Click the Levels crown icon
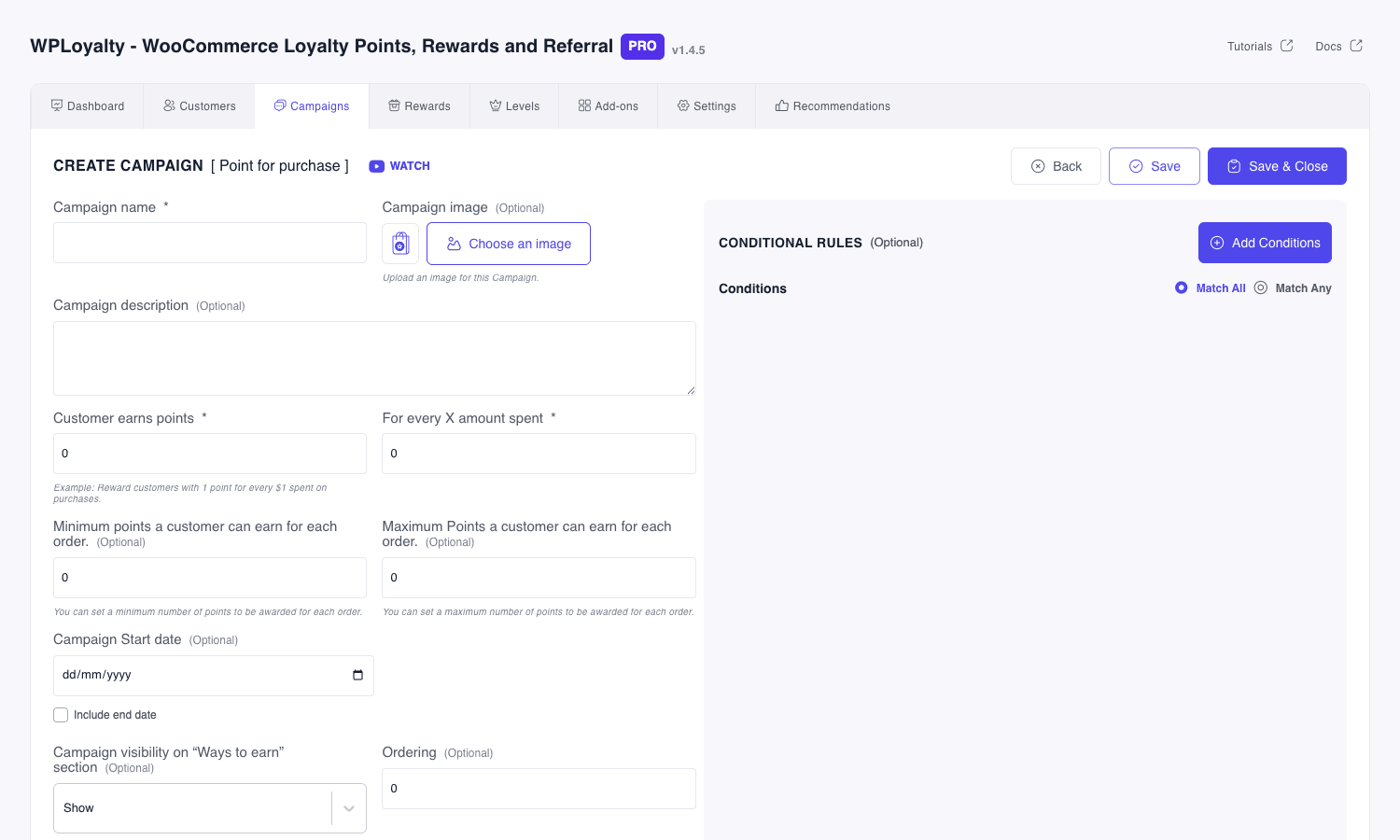 click(496, 105)
